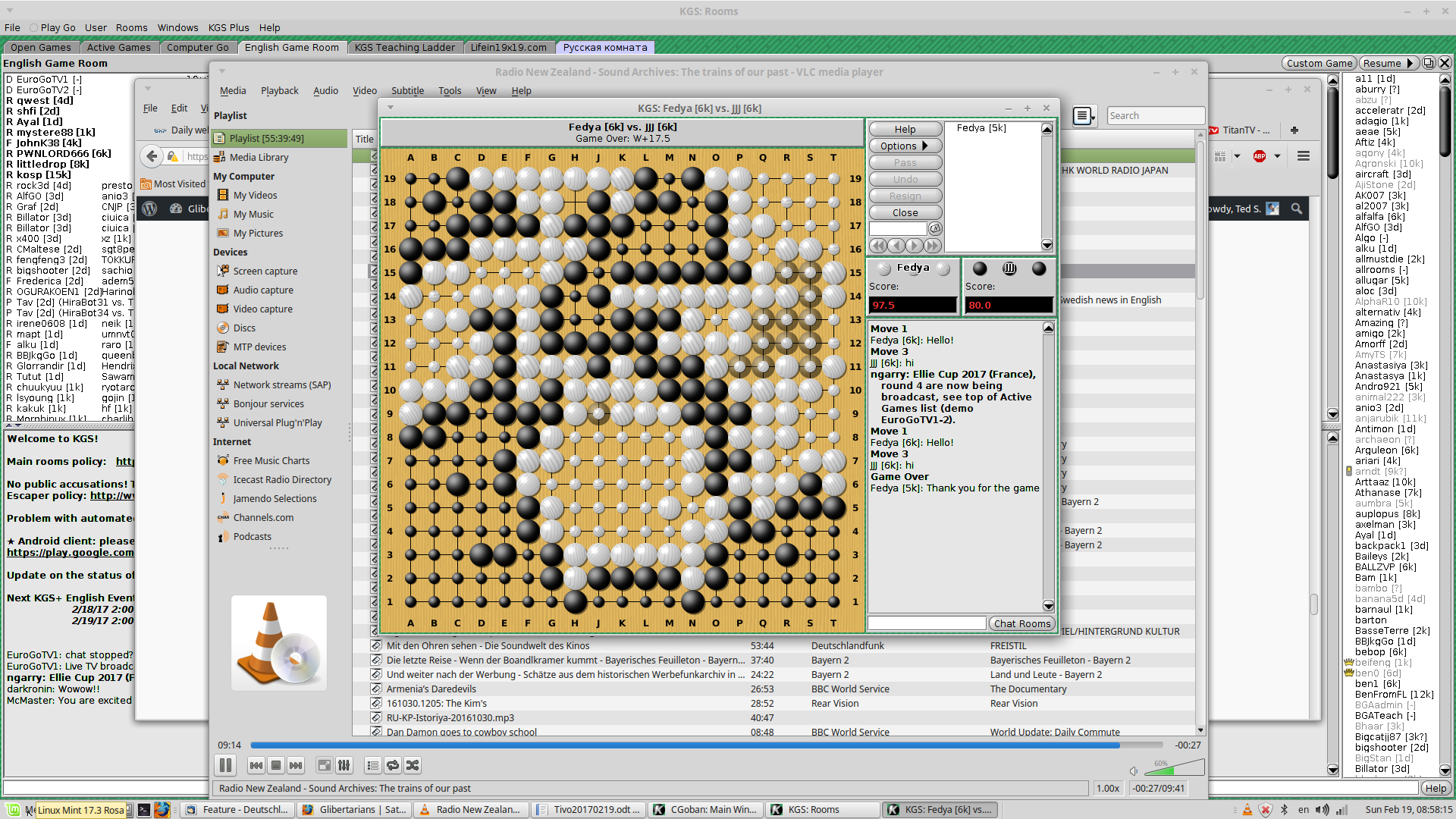The height and width of the screenshot is (819, 1456).
Task: Toggle the VLC playlist view button
Action: pyautogui.click(x=372, y=765)
